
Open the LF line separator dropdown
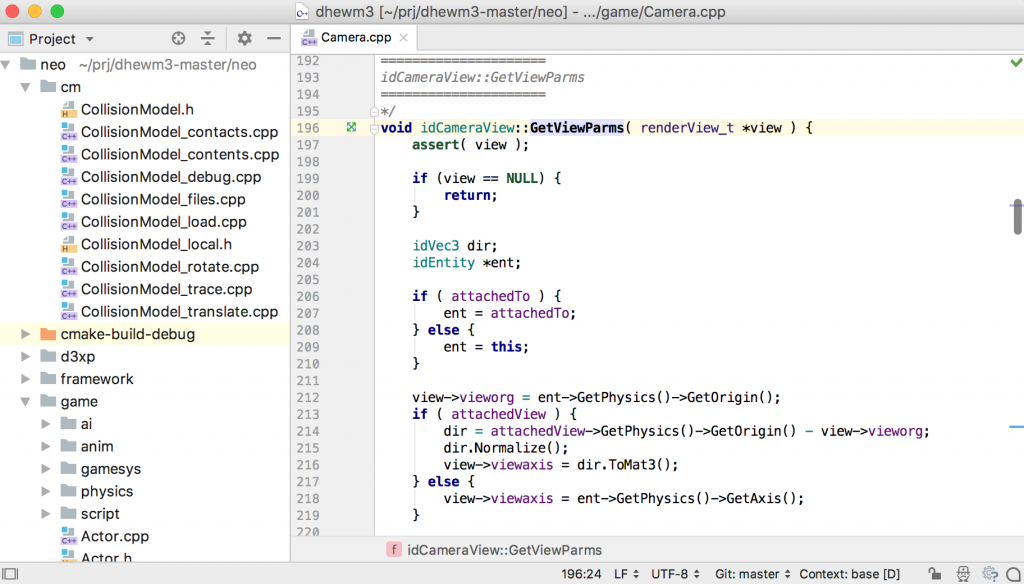(626, 575)
